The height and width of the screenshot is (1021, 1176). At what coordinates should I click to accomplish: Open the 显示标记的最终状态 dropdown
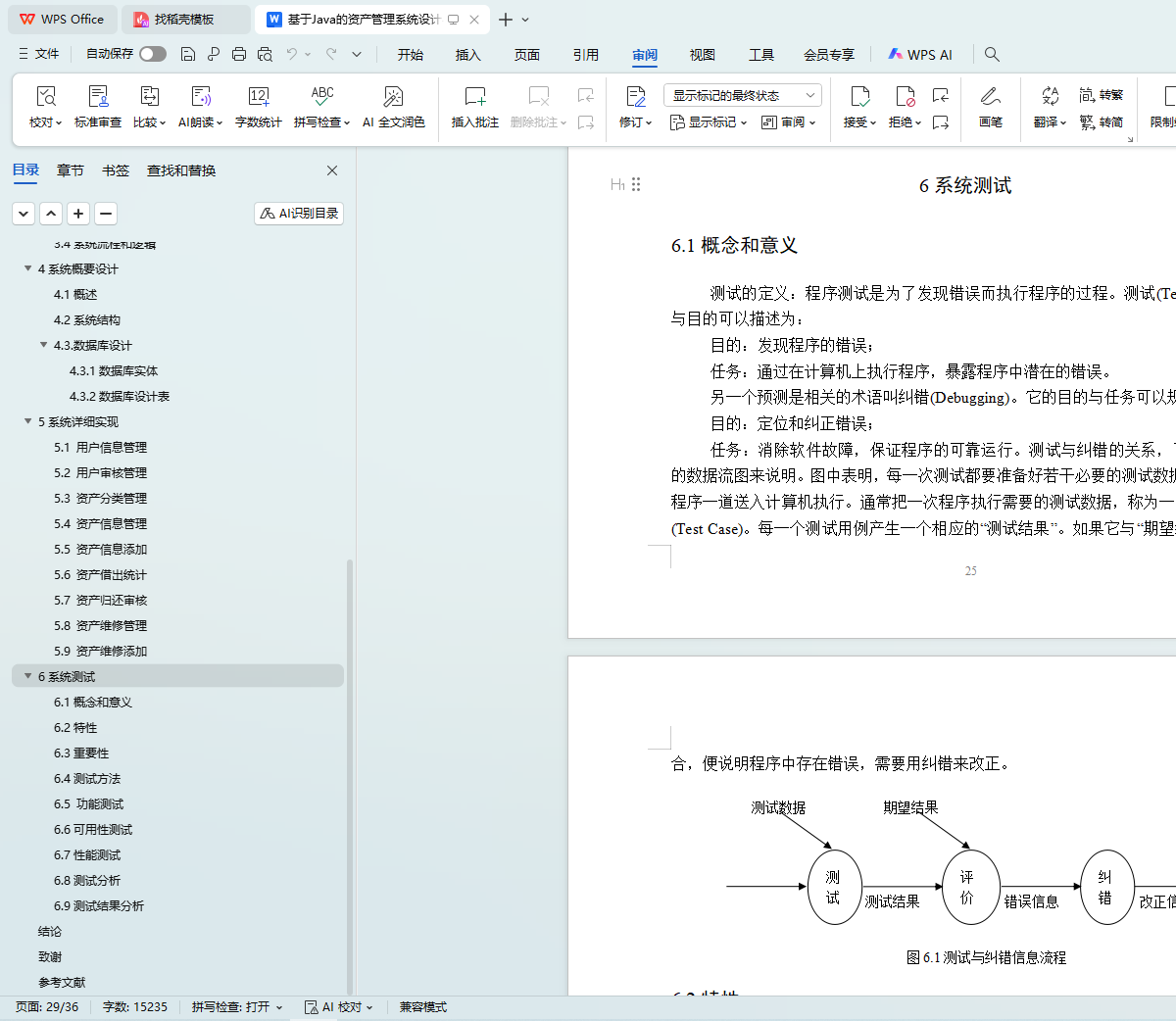pyautogui.click(x=742, y=95)
